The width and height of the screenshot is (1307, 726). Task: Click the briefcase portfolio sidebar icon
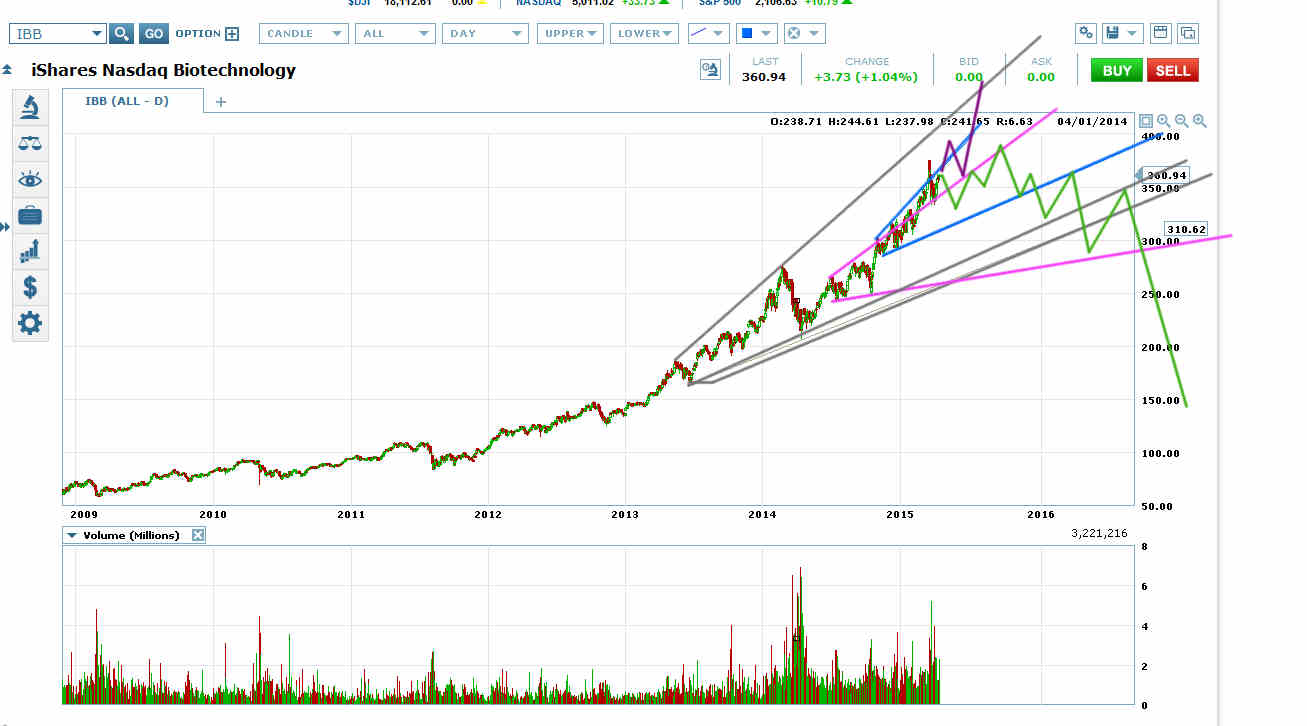(x=30, y=215)
